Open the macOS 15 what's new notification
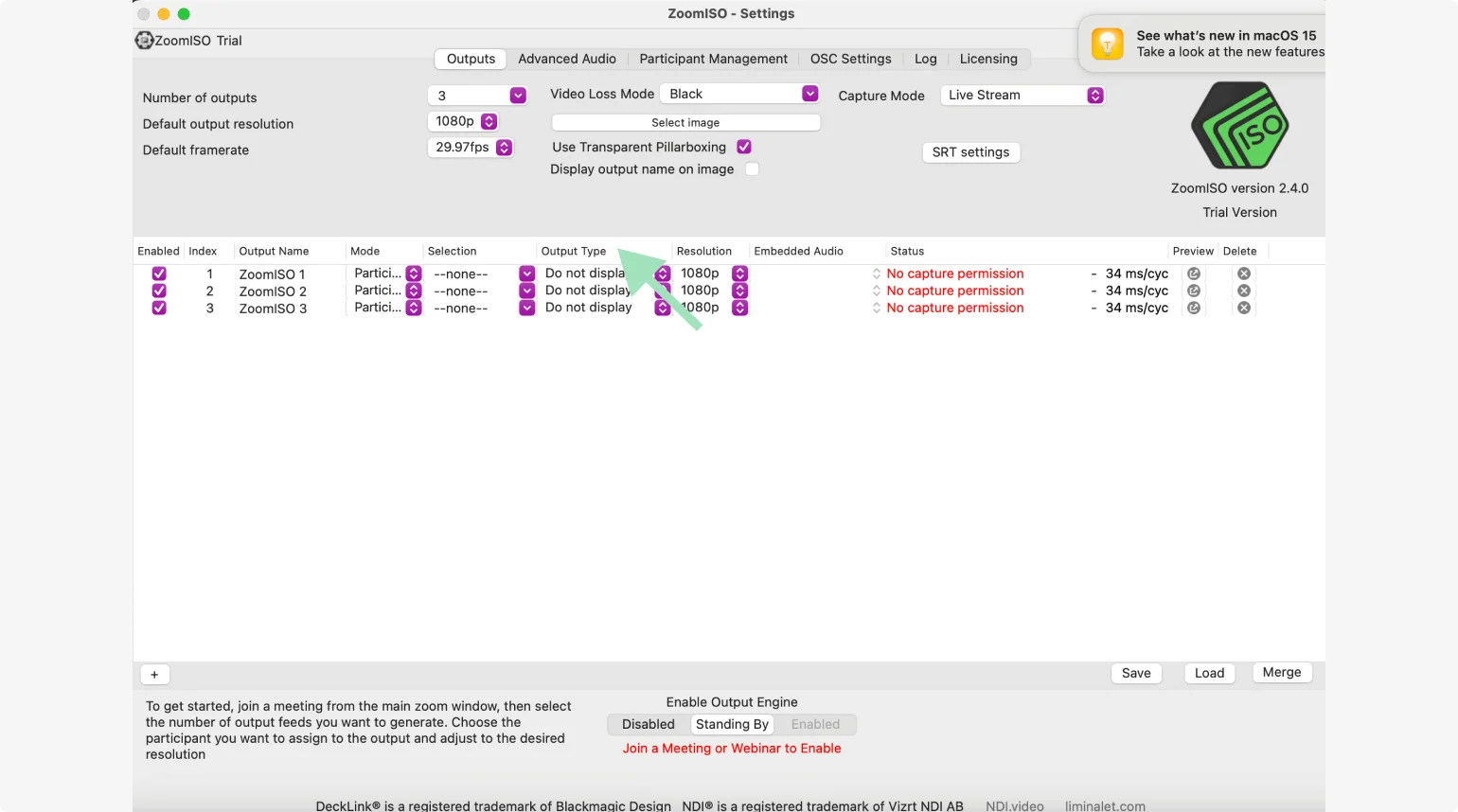Screen dimensions: 1458x812 [1202, 44]
